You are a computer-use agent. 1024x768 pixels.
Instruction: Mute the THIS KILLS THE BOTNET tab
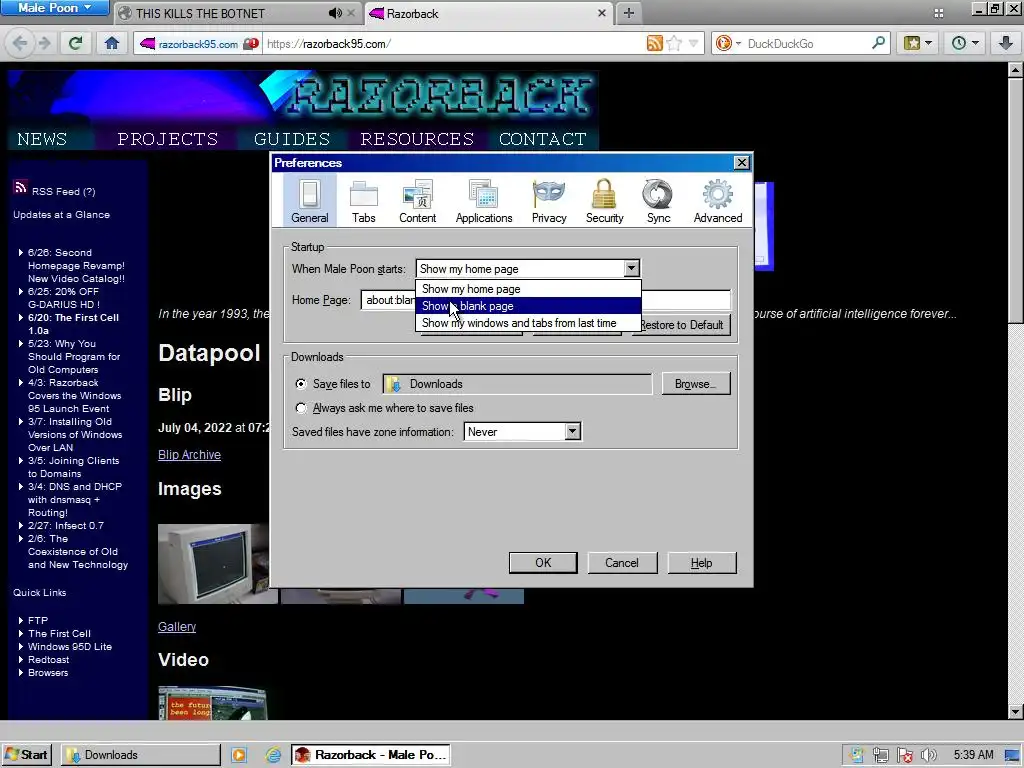click(335, 13)
